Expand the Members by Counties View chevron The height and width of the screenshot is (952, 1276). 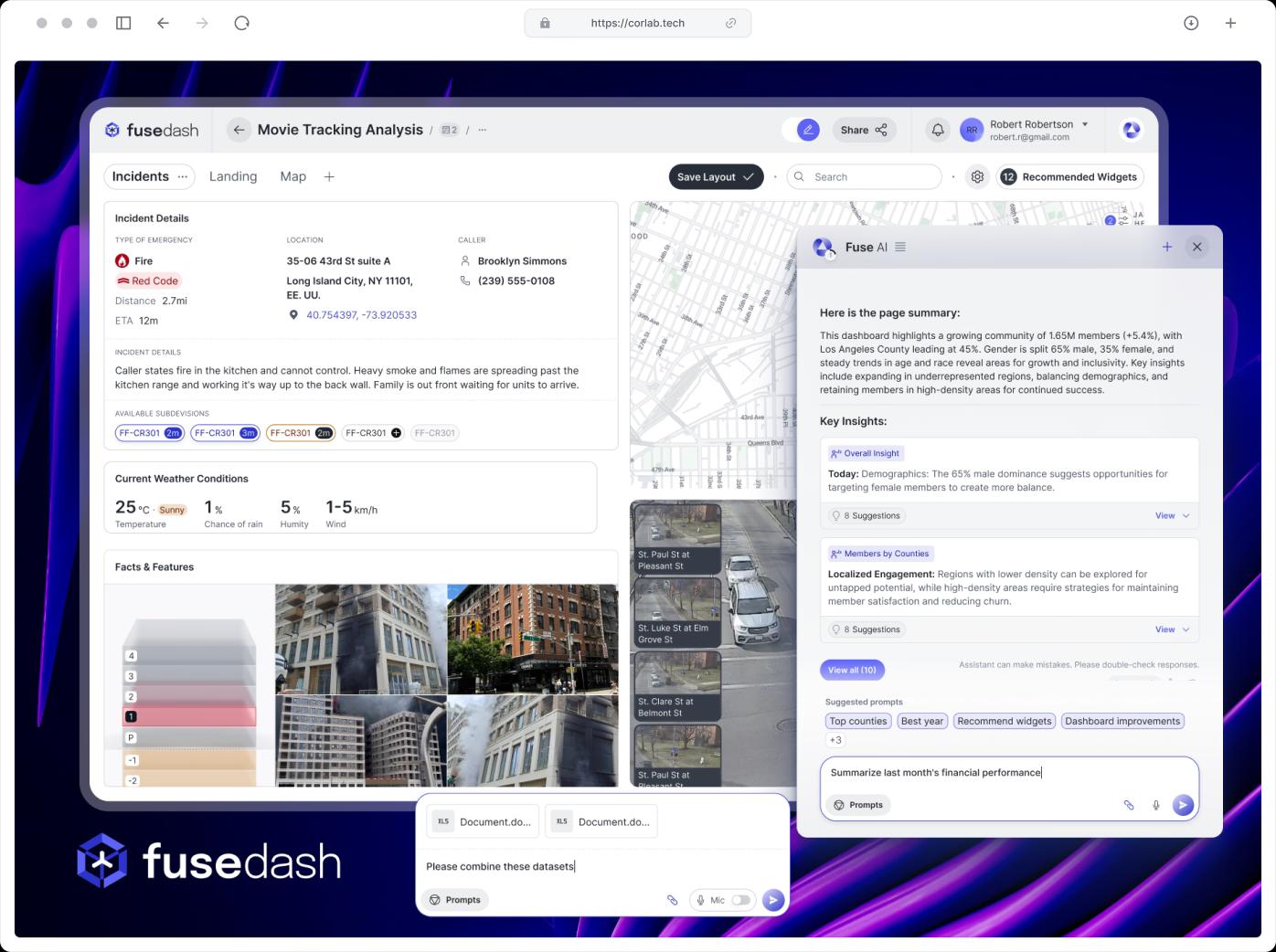pyautogui.click(x=1186, y=629)
